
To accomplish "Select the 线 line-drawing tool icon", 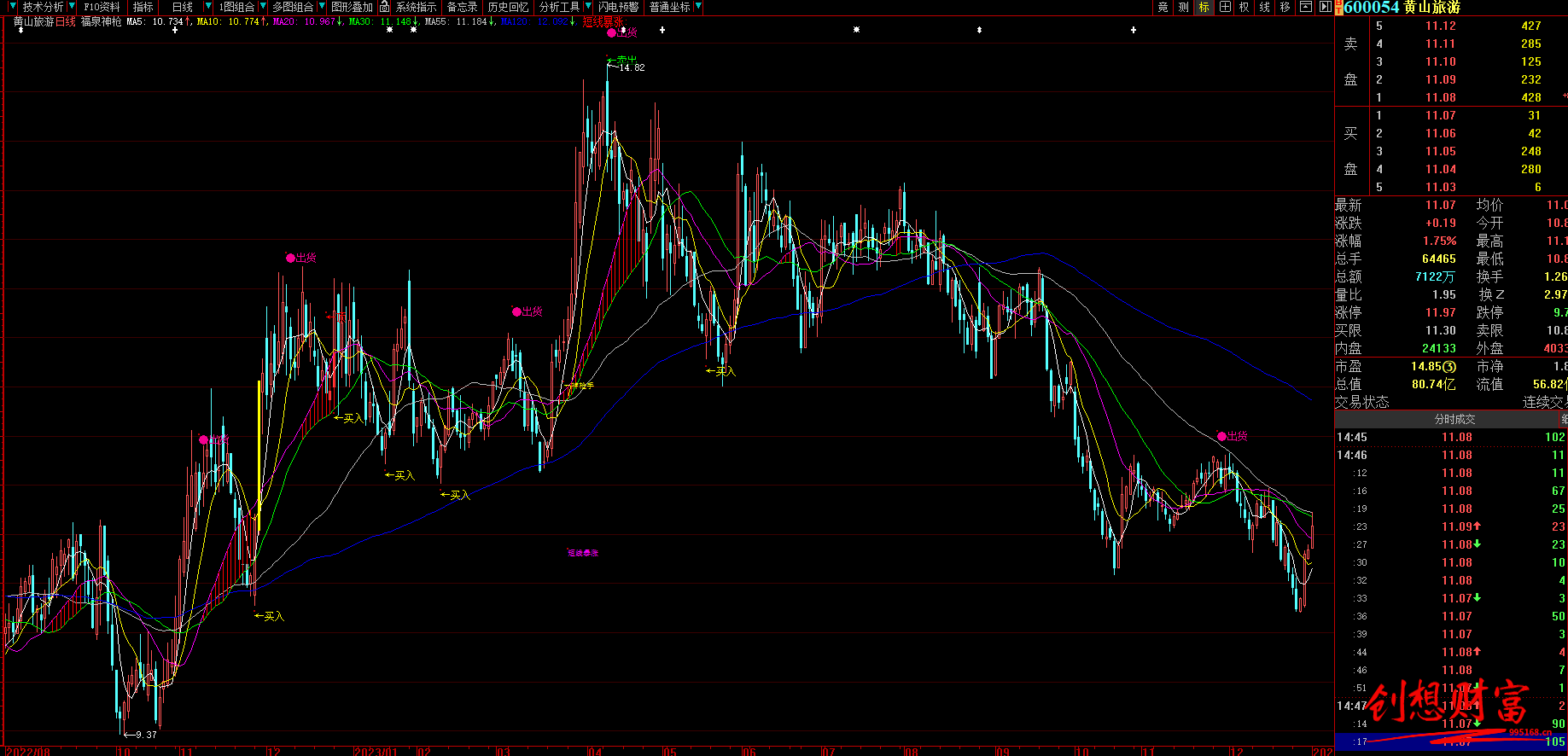I will click(1265, 7).
